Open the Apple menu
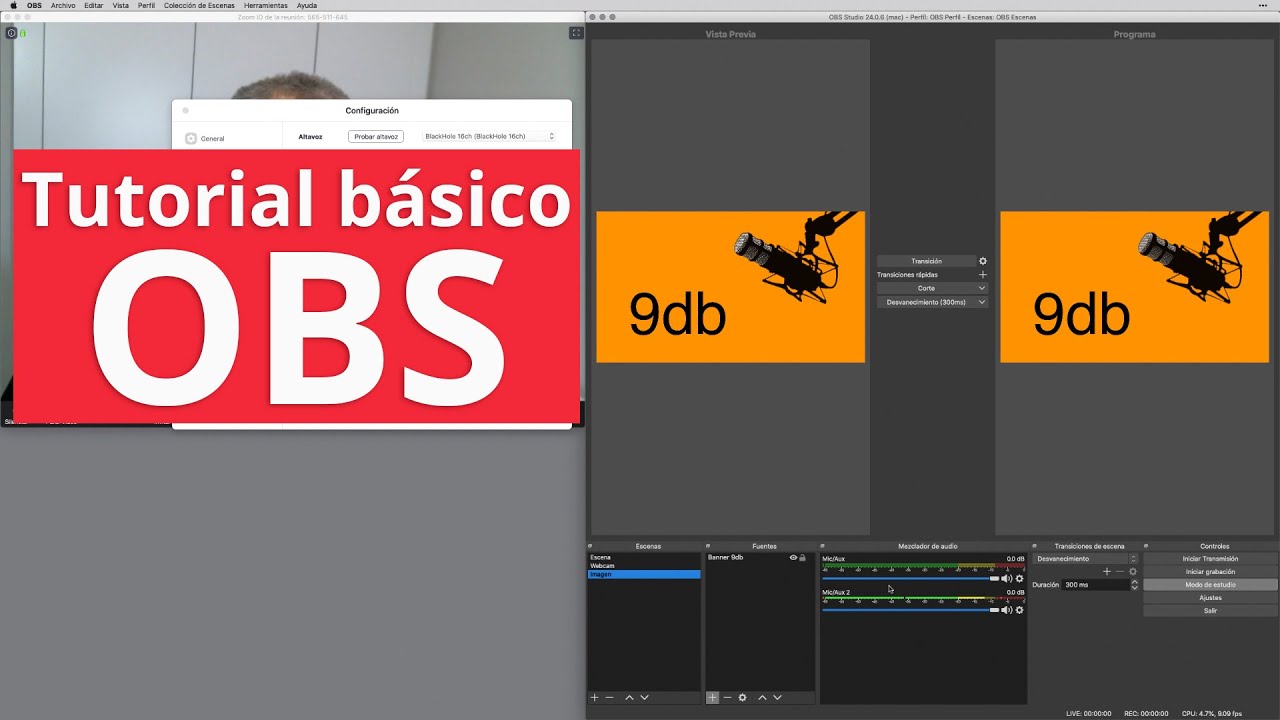 tap(14, 5)
